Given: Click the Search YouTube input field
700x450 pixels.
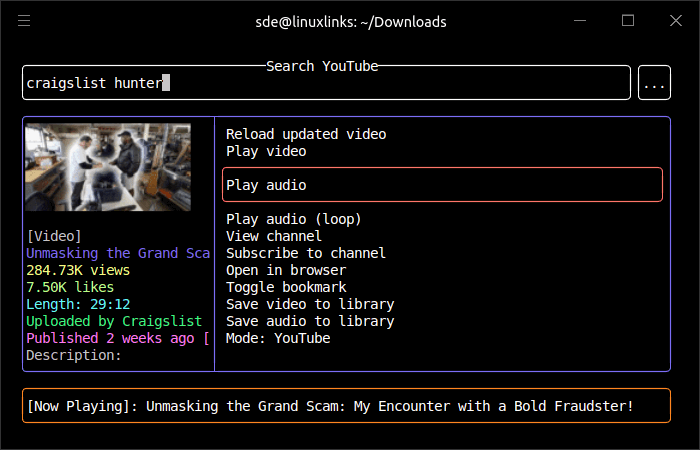Looking at the screenshot, I should click(x=326, y=83).
